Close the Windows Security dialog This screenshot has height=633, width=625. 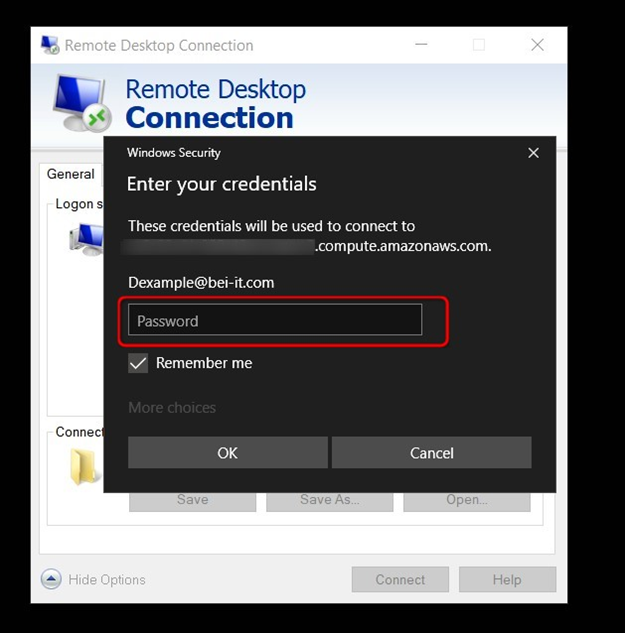tap(533, 153)
